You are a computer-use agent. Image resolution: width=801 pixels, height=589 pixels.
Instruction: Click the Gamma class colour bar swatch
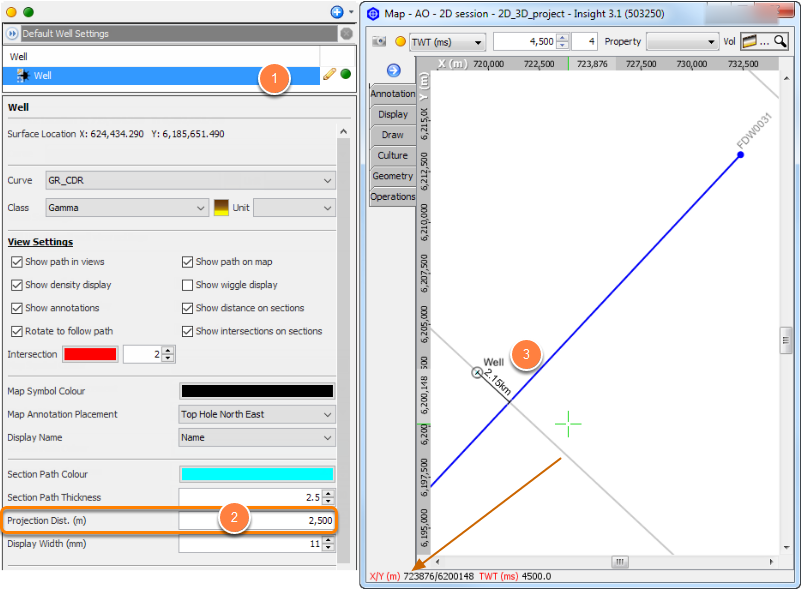click(x=221, y=207)
